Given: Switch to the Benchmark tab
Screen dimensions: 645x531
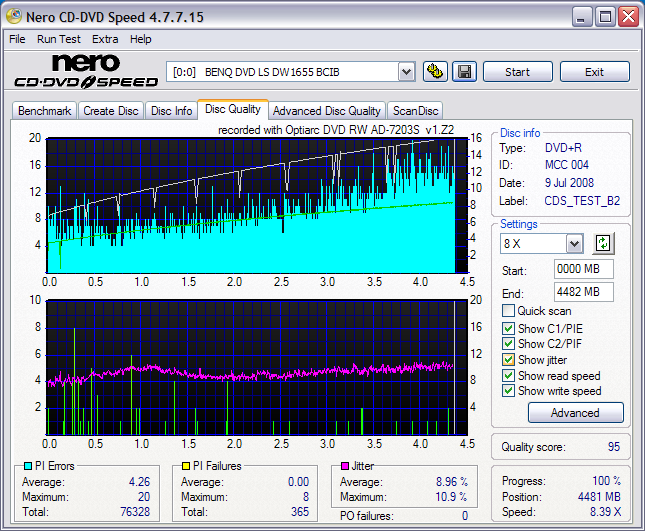Looking at the screenshot, I should (x=45, y=111).
